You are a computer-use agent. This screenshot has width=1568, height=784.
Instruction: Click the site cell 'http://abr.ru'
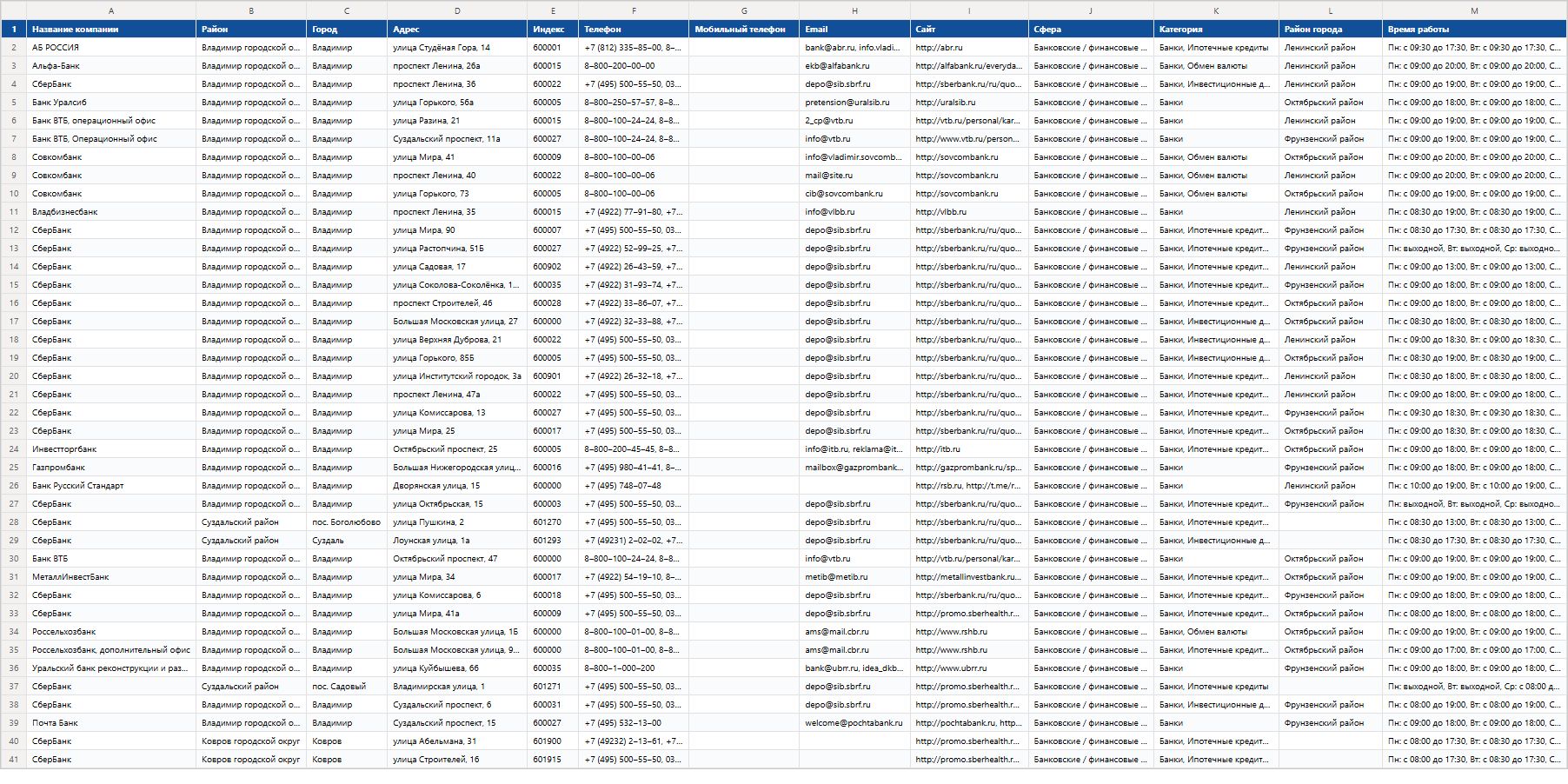click(x=969, y=48)
